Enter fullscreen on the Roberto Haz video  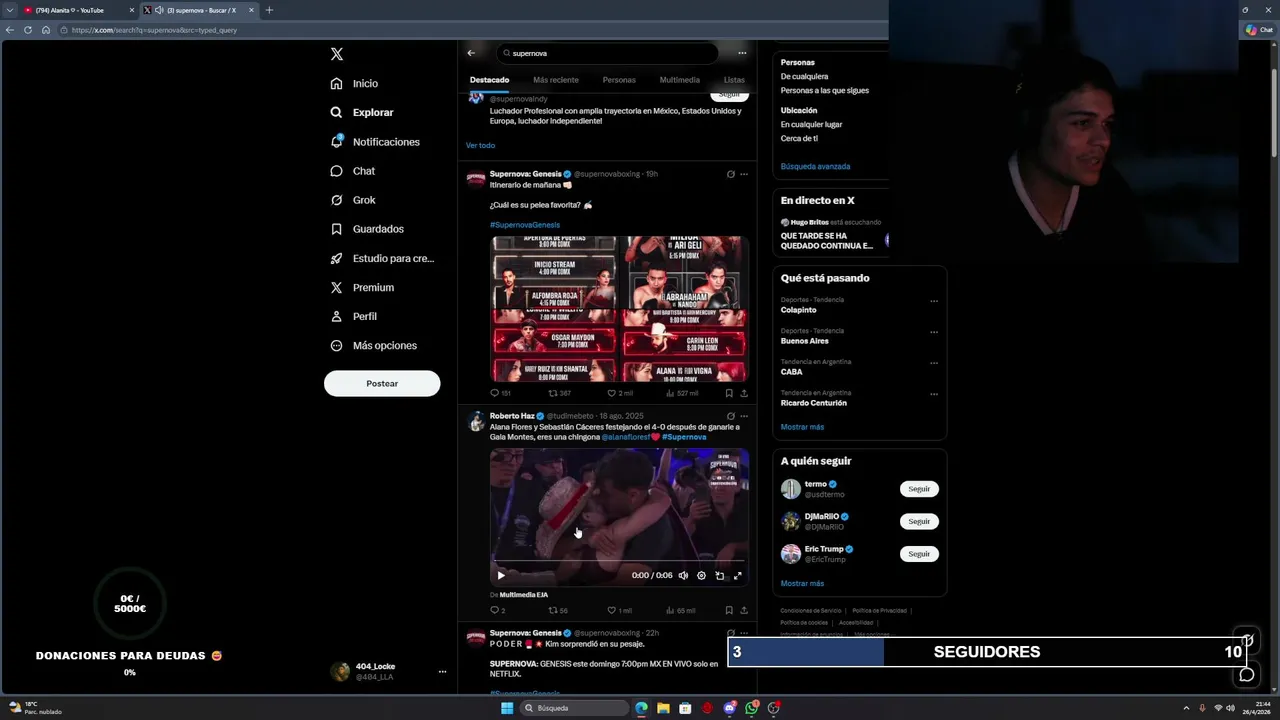pos(738,575)
